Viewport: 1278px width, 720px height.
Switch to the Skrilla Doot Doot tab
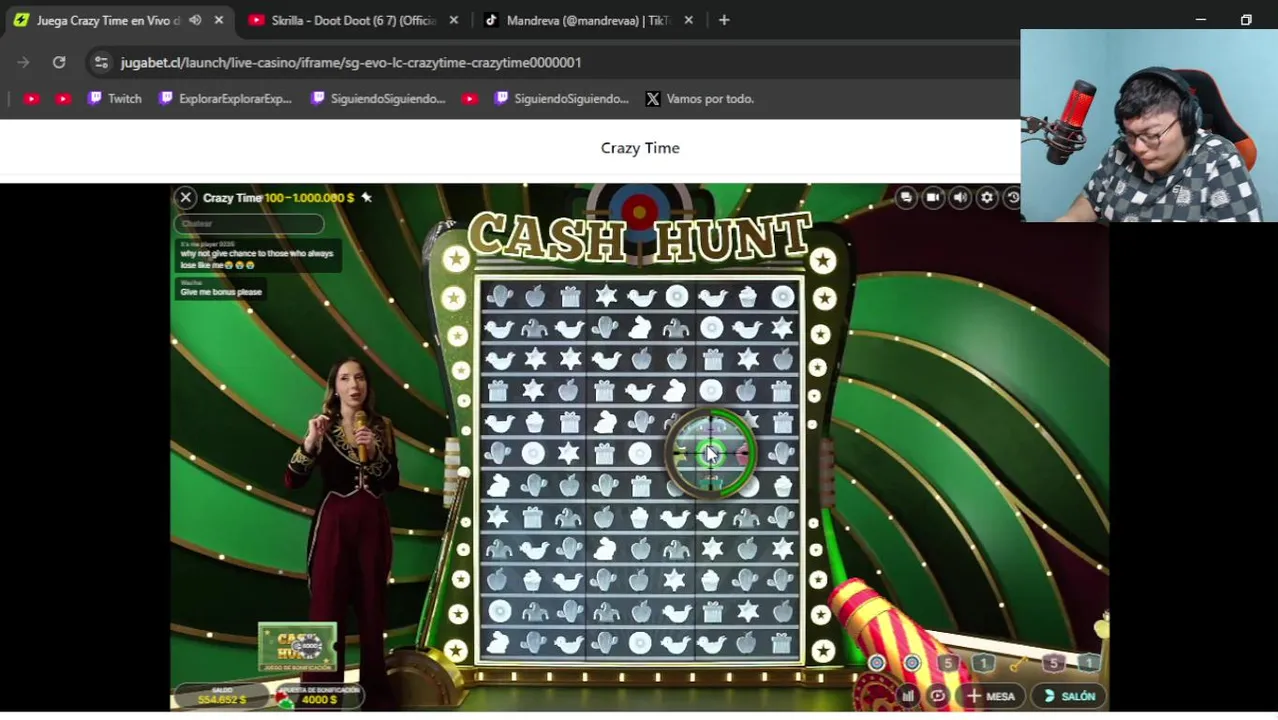[x=353, y=20]
